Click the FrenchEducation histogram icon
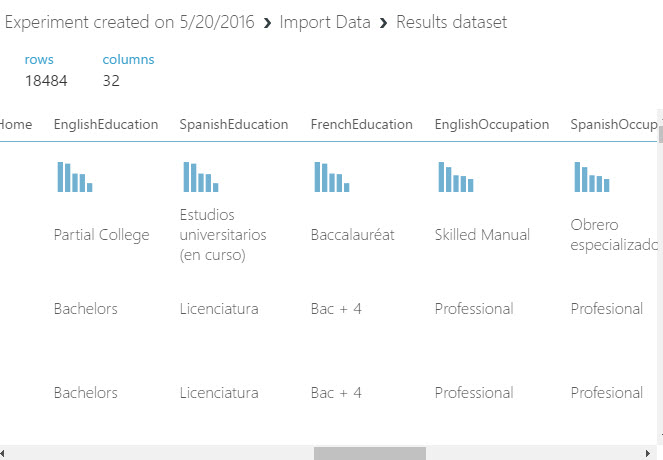Screen dimensions: 663x460 (x=332, y=177)
